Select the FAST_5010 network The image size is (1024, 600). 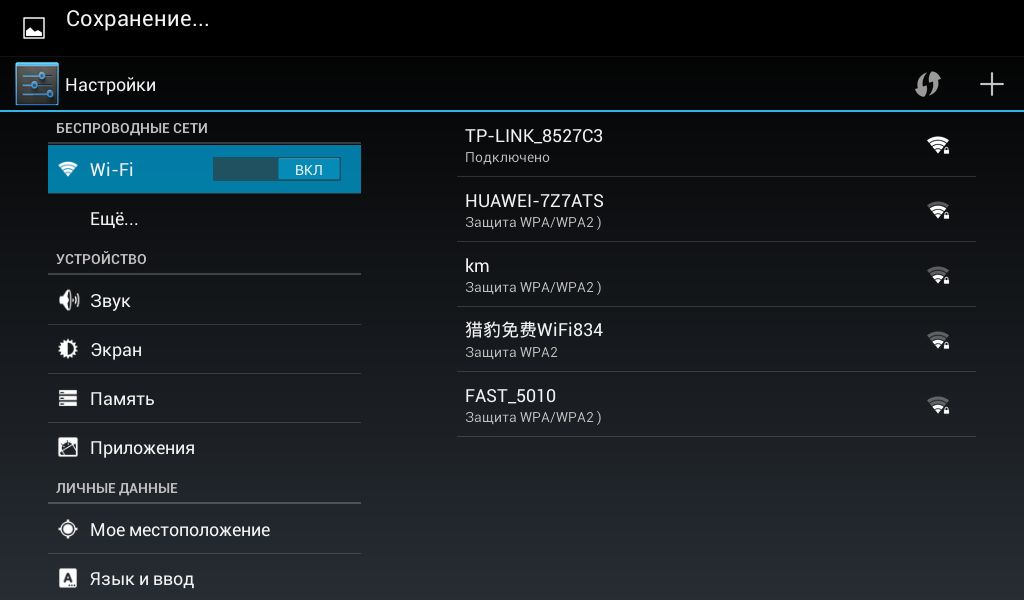pyautogui.click(x=716, y=405)
